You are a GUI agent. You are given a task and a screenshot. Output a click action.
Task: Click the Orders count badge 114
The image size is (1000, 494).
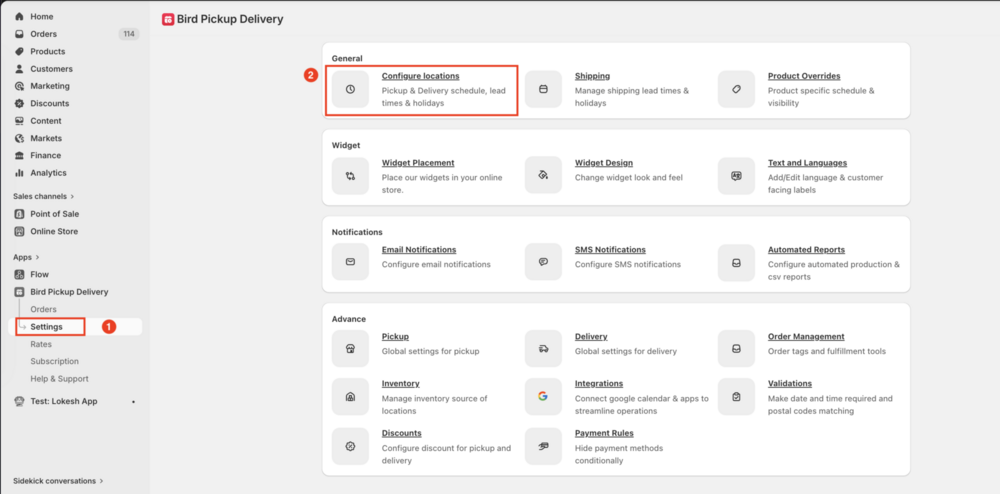coord(129,34)
